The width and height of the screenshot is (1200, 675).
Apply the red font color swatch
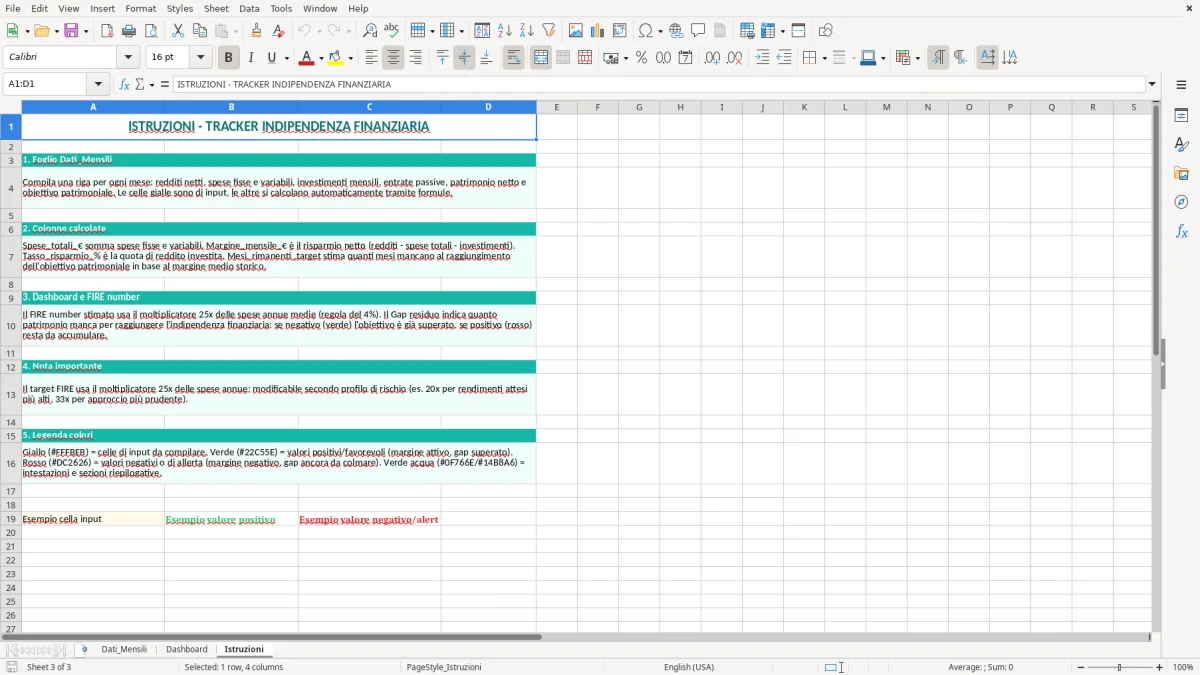point(307,58)
